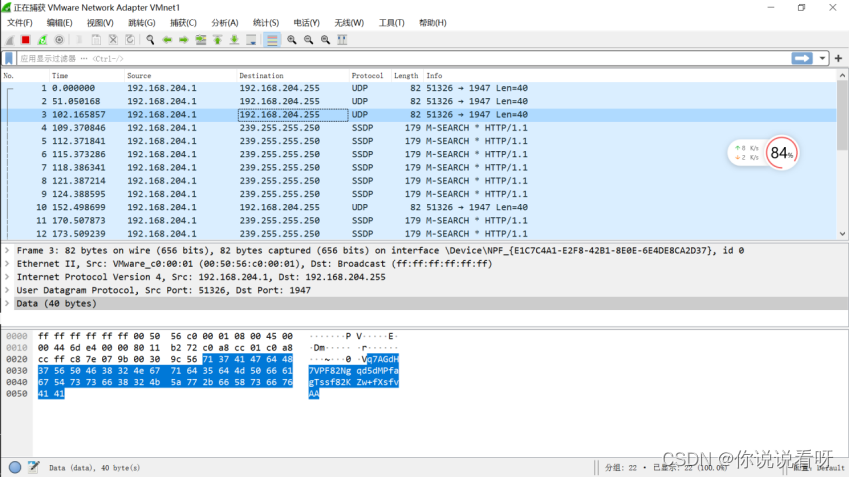Go back to previous packet arrow
The width and height of the screenshot is (849, 478).
pos(167,40)
